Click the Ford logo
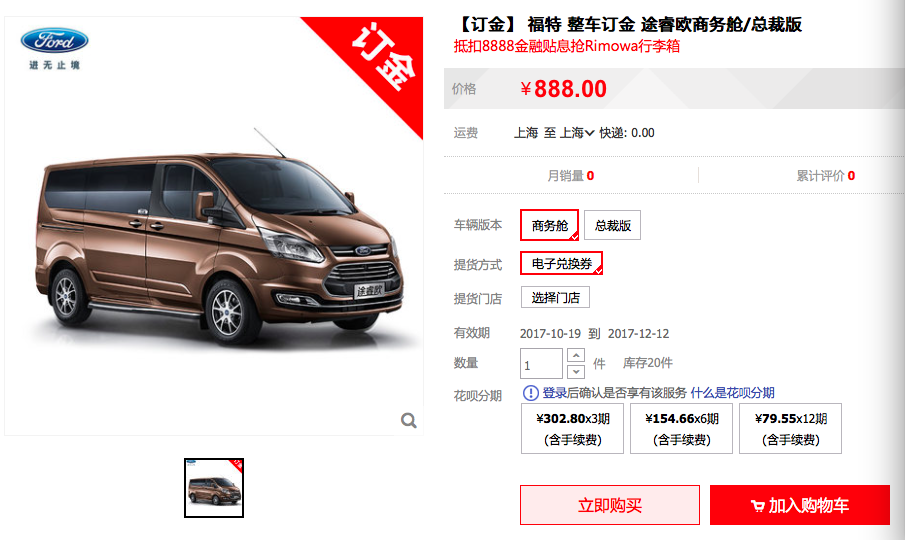Image resolution: width=905 pixels, height=540 pixels. click(x=54, y=40)
